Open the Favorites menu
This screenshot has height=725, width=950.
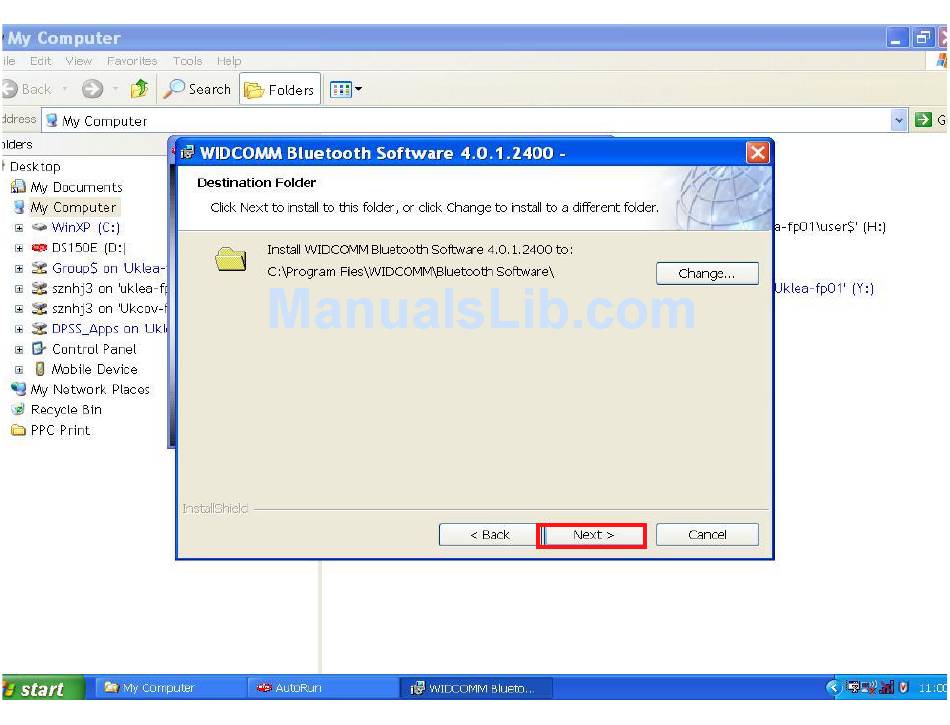tap(132, 61)
